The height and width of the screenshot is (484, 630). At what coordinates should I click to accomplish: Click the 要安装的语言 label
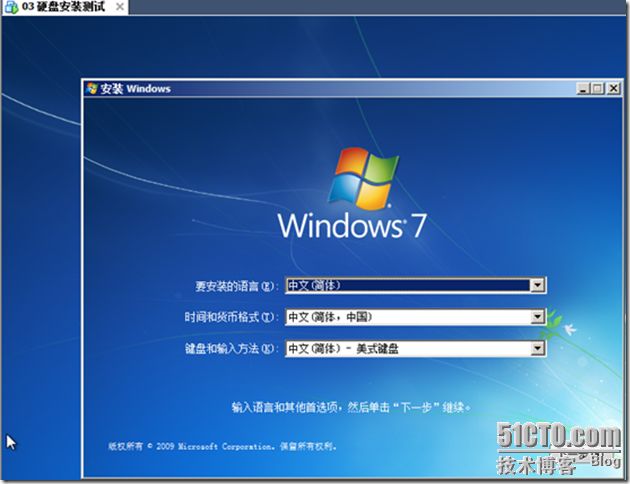click(x=236, y=286)
